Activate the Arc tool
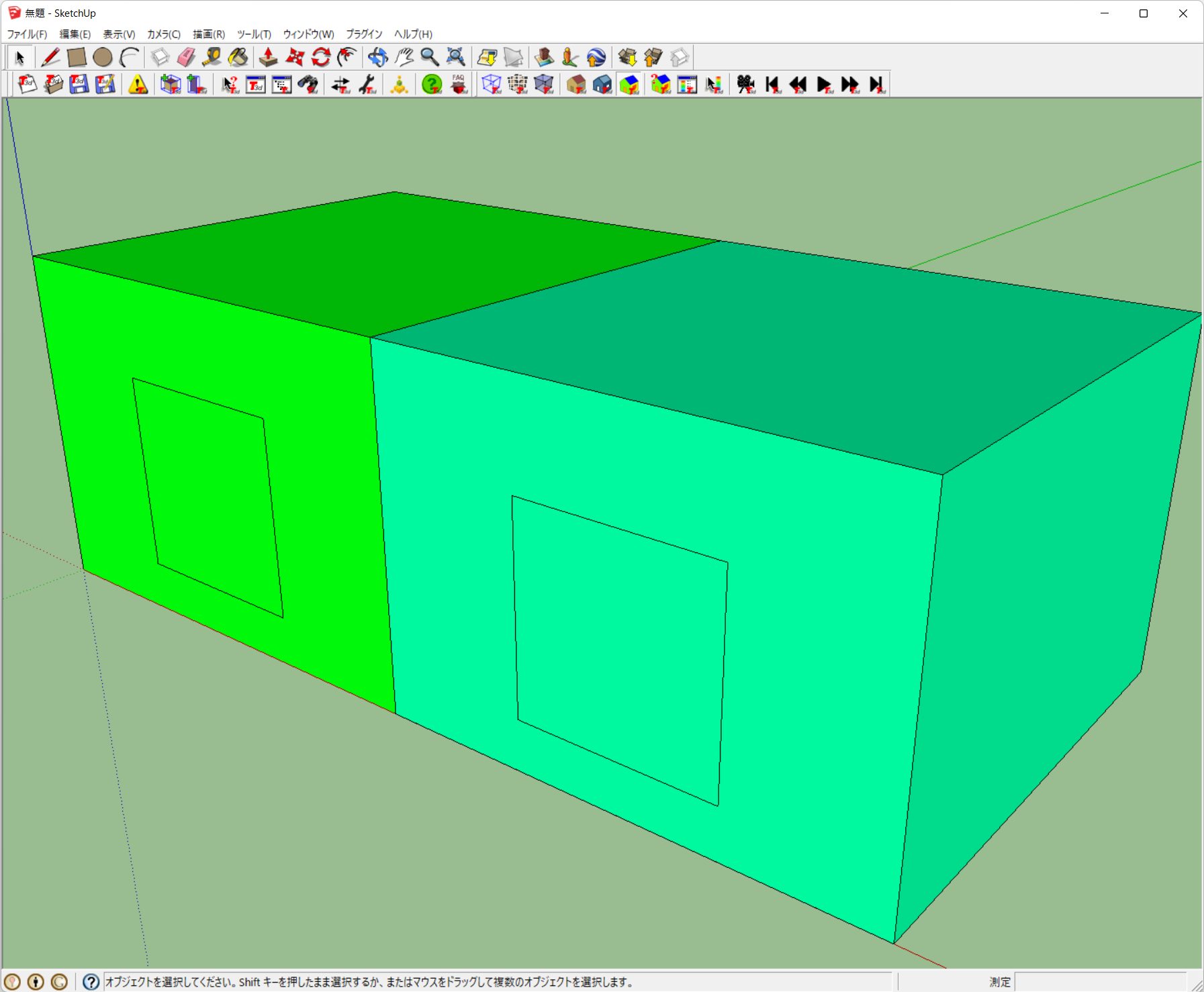Viewport: 1204px width, 992px height. tap(129, 58)
